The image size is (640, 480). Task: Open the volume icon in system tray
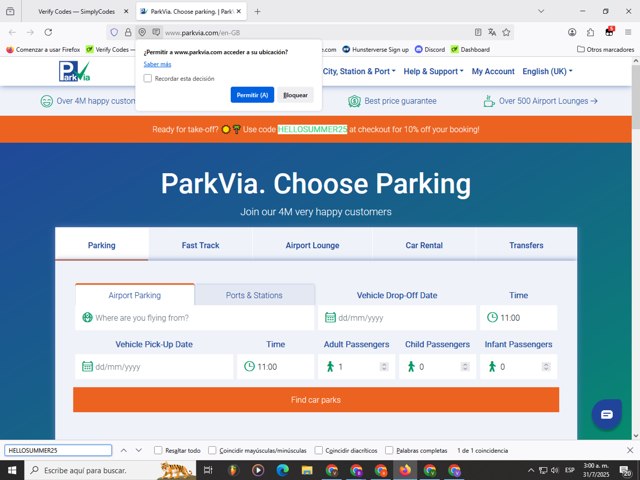tap(555, 470)
